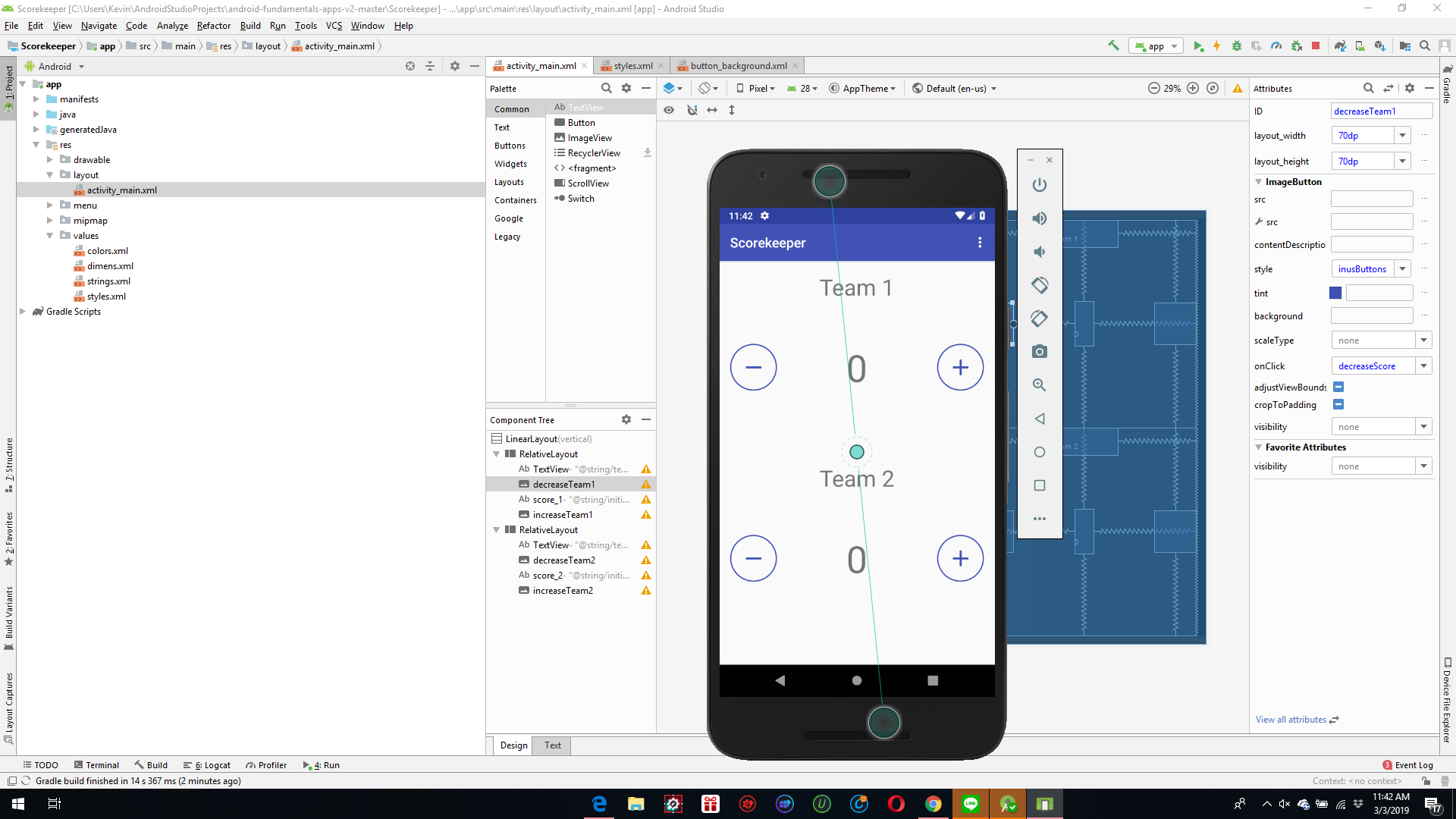Image resolution: width=1456 pixels, height=819 pixels.
Task: Toggle view options with the eye icon
Action: click(670, 110)
